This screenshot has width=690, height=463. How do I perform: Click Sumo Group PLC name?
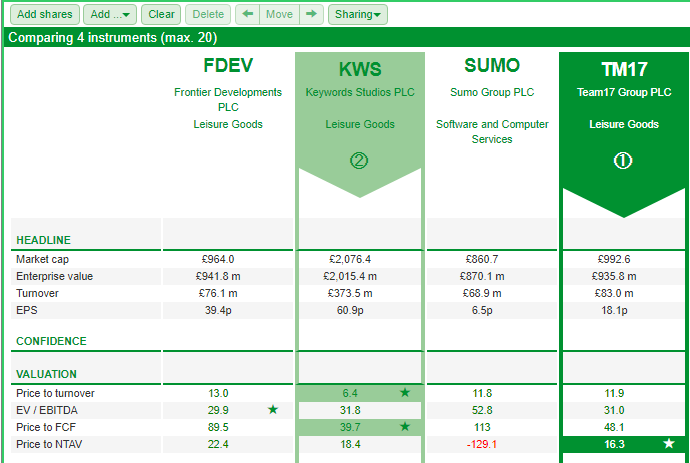tap(492, 92)
